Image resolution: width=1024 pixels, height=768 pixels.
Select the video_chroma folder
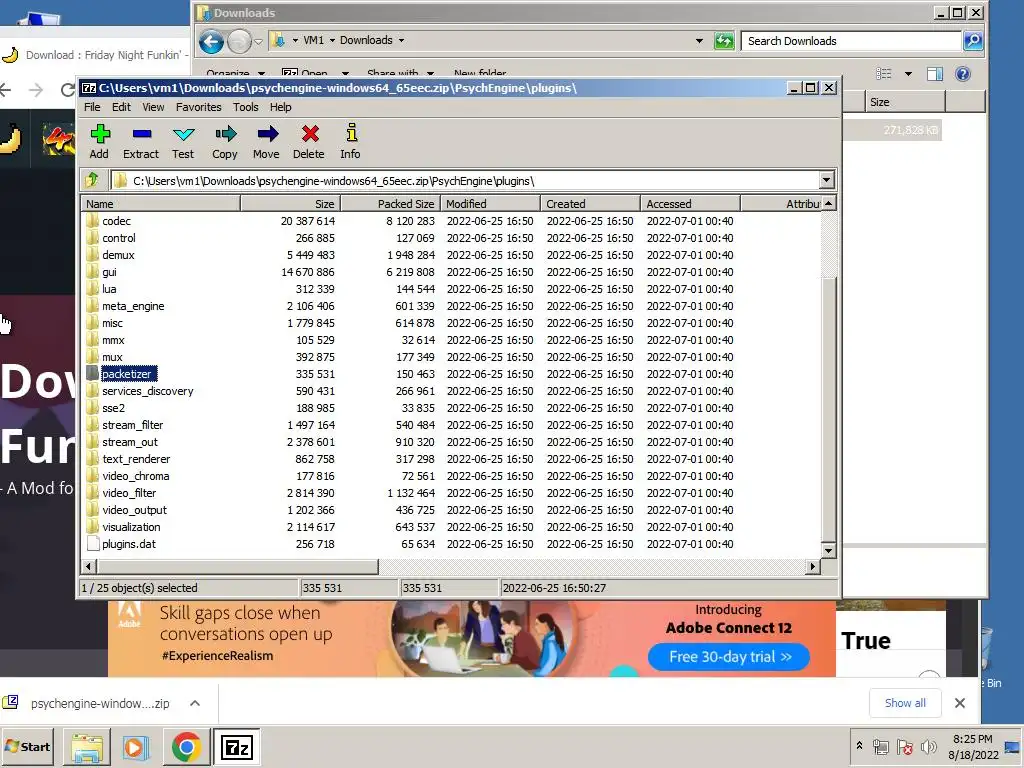point(136,475)
